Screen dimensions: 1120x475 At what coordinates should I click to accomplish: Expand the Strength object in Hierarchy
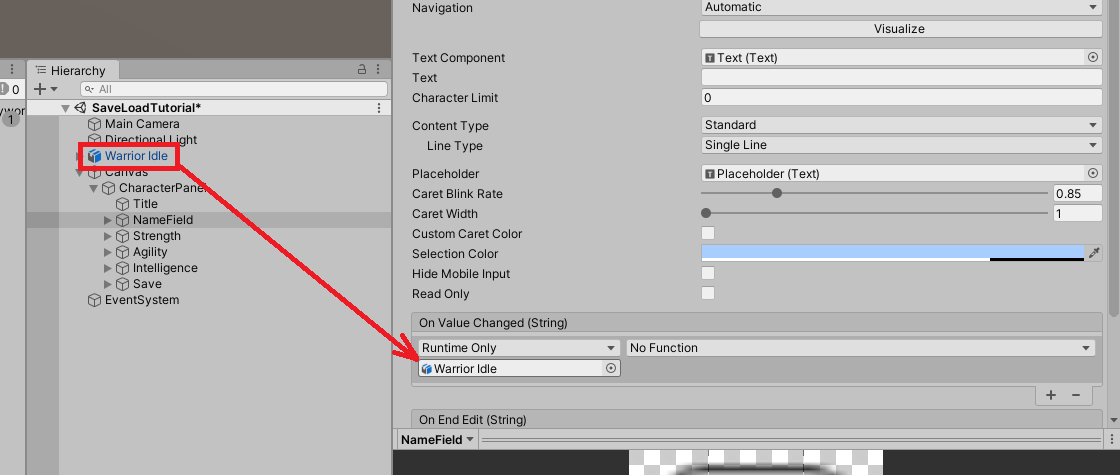[x=109, y=236]
